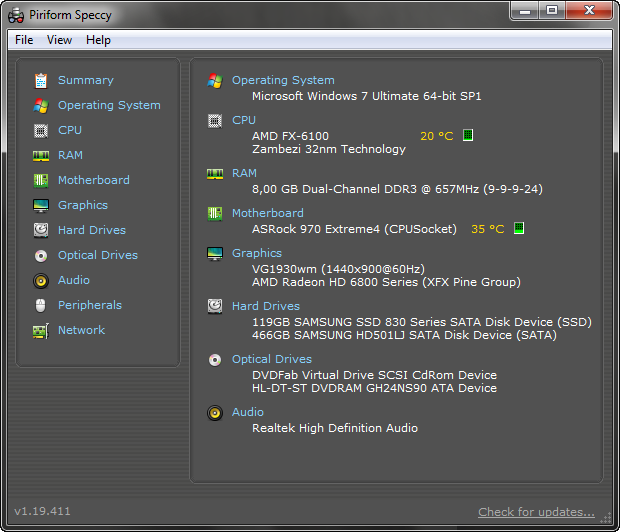Click the Network card icon in sidebar
620x532 pixels.
41,331
